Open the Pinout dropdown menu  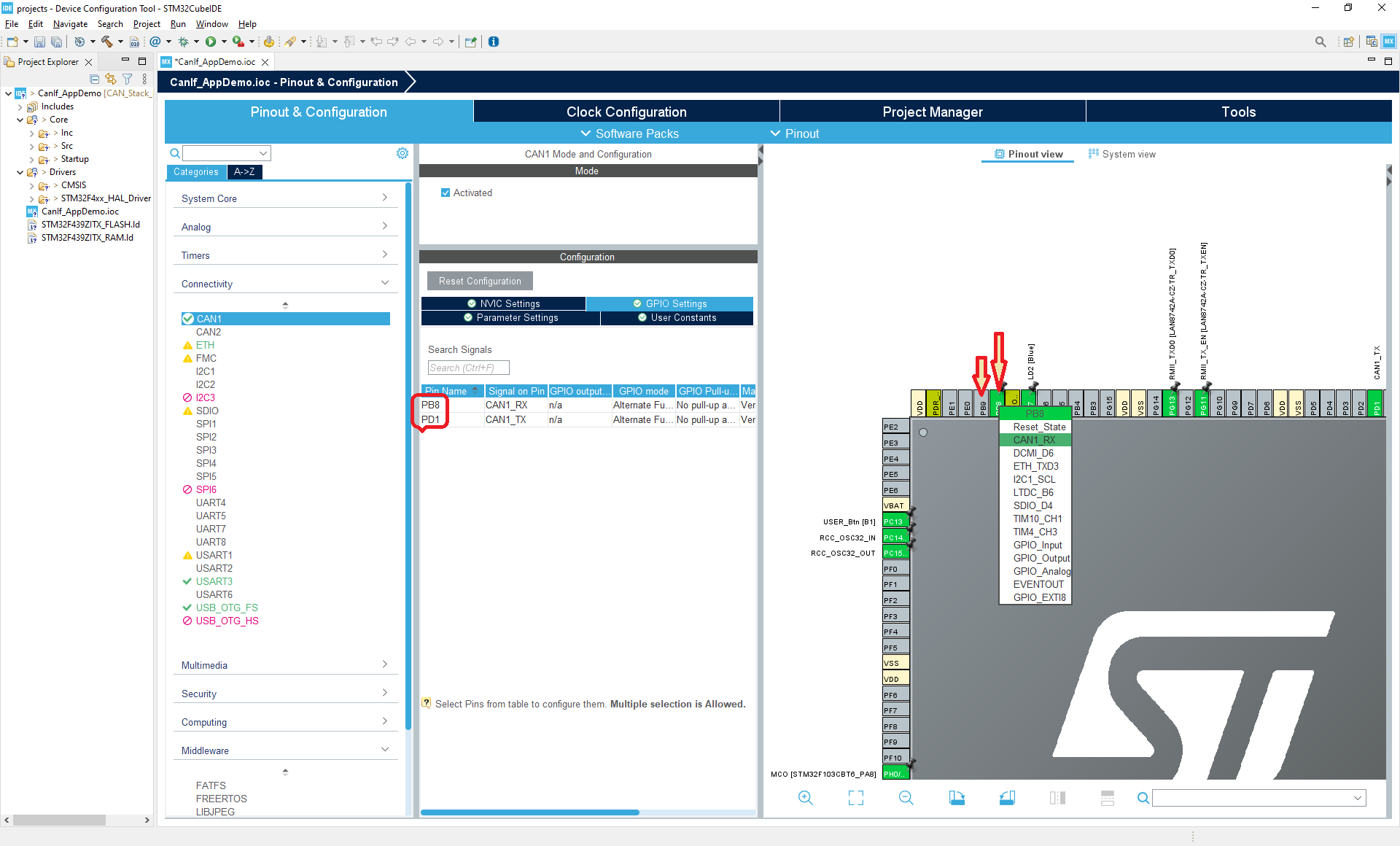795,133
